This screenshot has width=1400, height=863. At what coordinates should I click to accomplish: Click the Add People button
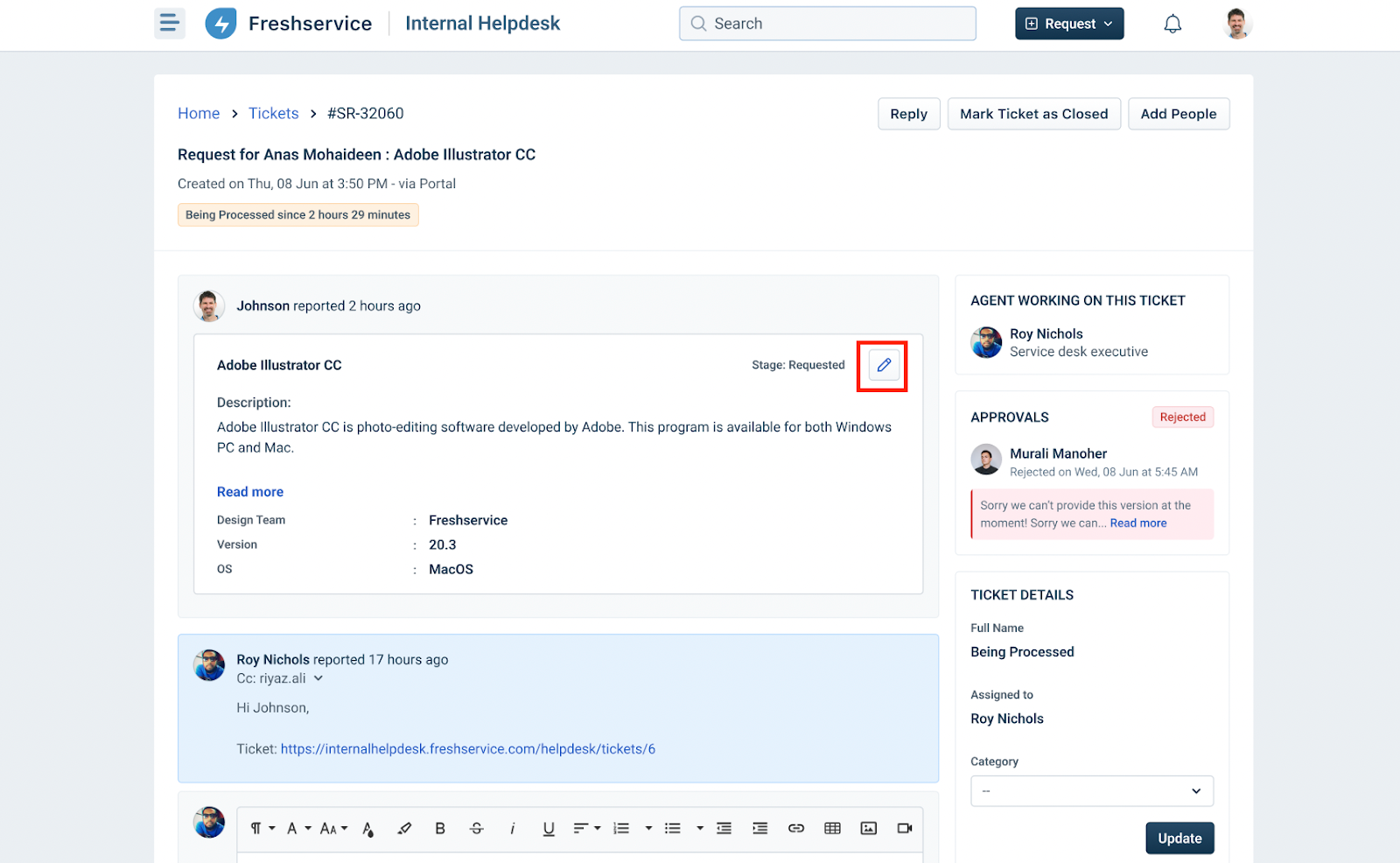[x=1179, y=114]
